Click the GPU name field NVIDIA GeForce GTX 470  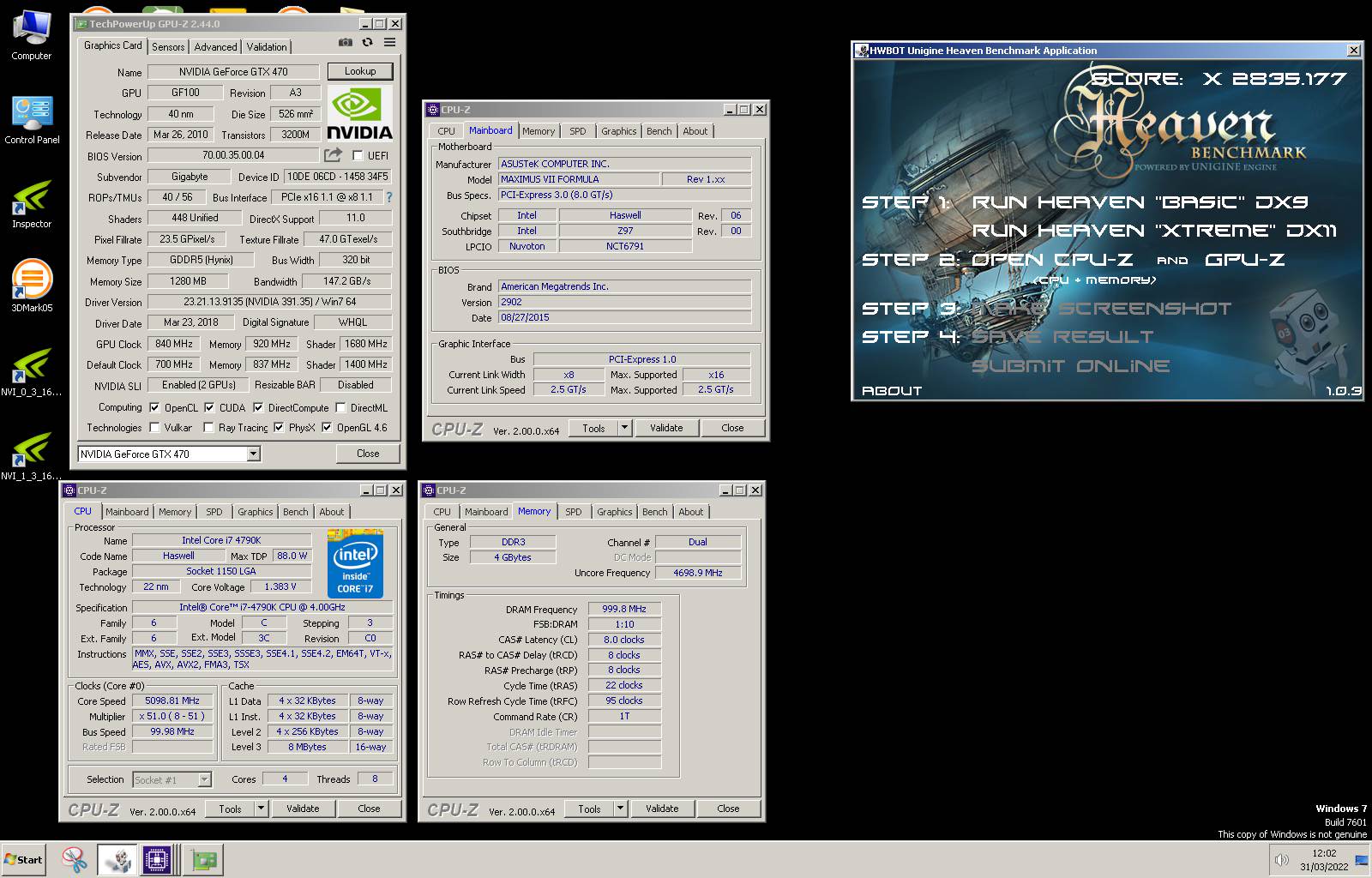[233, 71]
